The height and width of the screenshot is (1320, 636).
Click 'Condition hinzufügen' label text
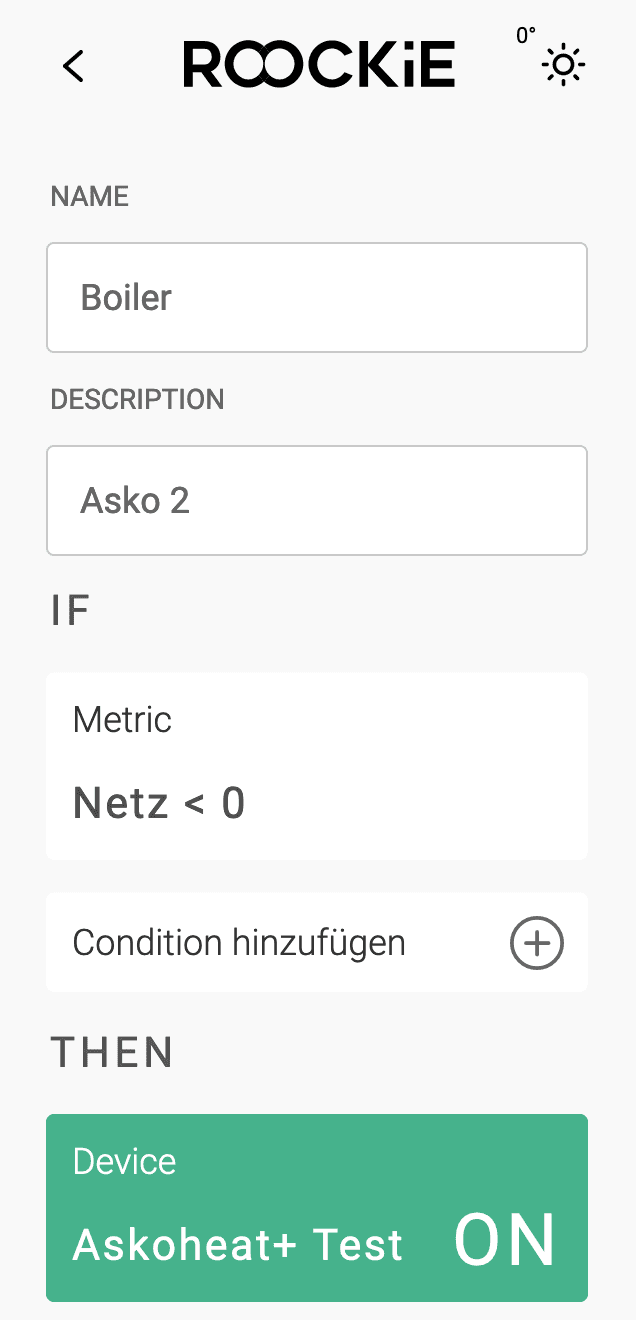(239, 943)
